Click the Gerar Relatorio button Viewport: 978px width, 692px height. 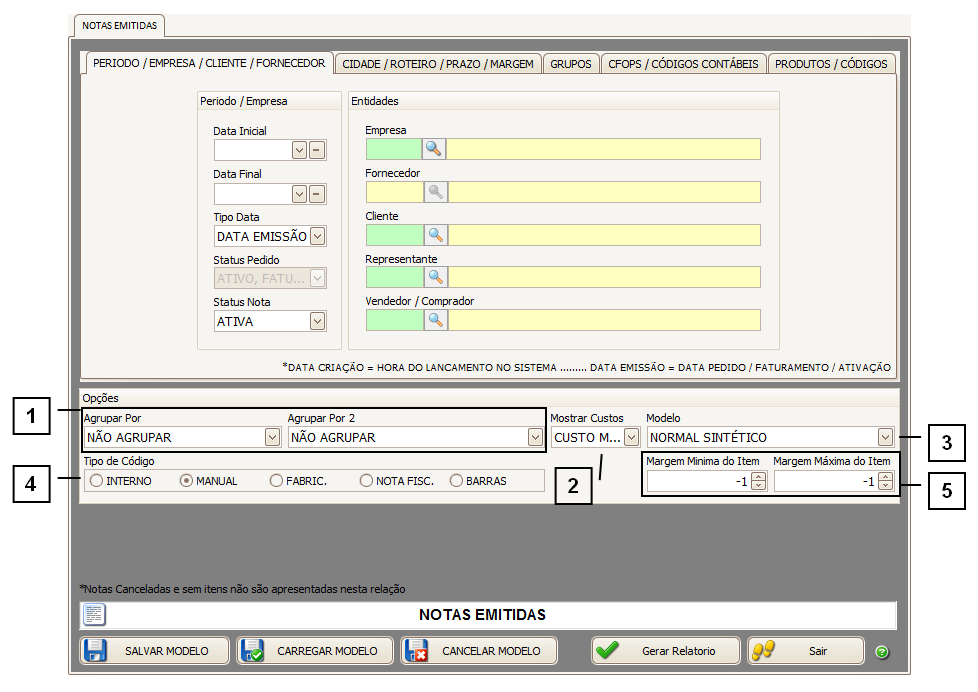(665, 651)
